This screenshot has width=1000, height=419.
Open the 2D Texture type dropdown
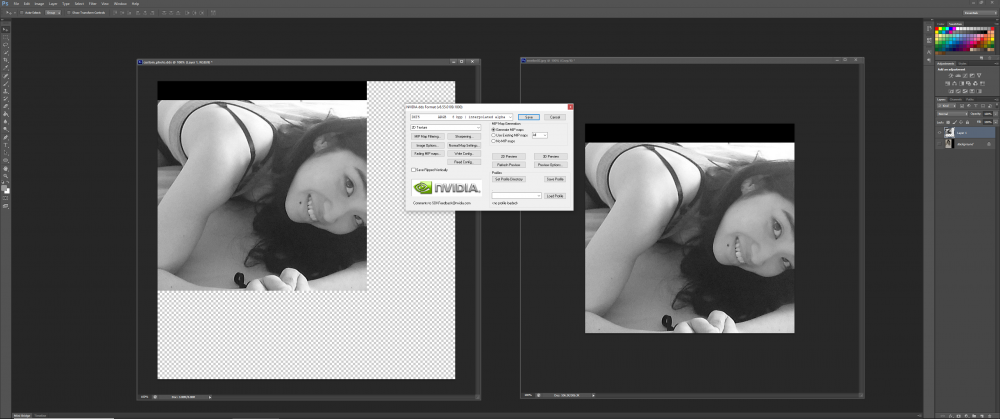tap(446, 128)
